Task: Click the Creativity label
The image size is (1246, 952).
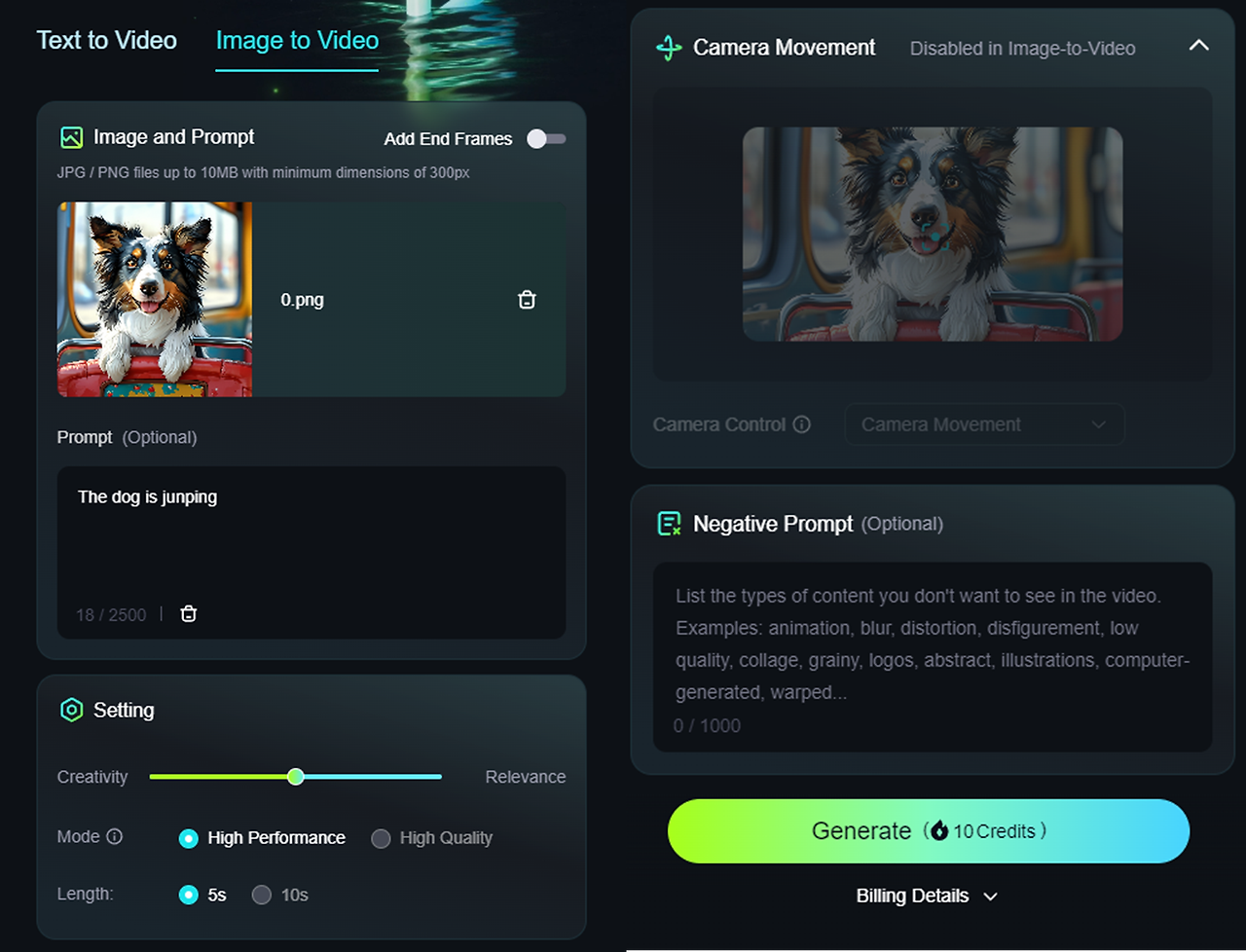Action: coord(92,777)
